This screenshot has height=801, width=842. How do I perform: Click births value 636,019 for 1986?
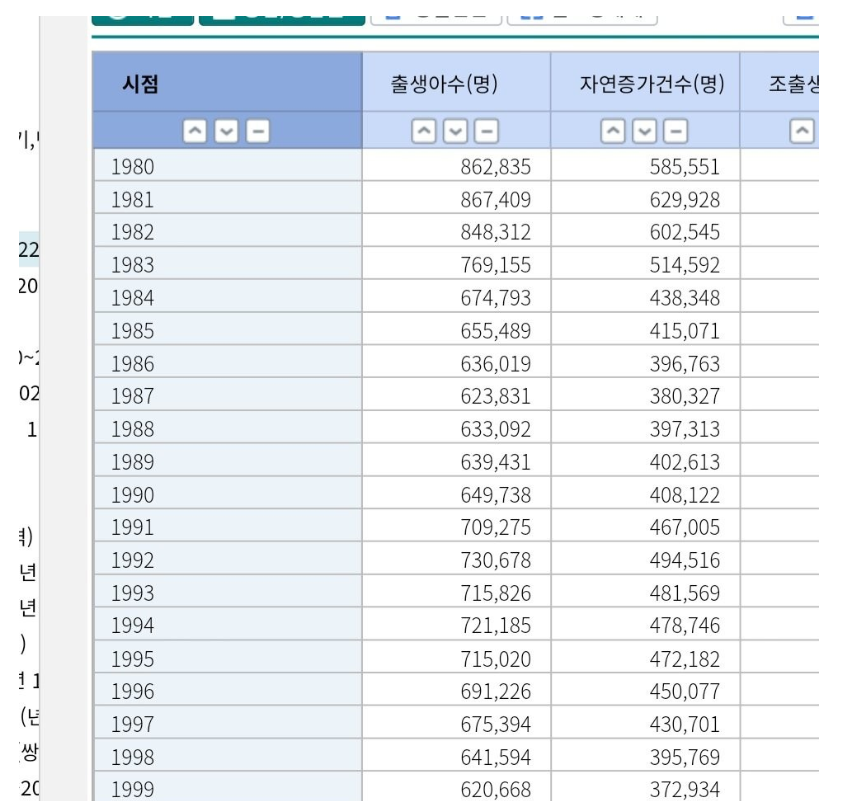pos(496,364)
